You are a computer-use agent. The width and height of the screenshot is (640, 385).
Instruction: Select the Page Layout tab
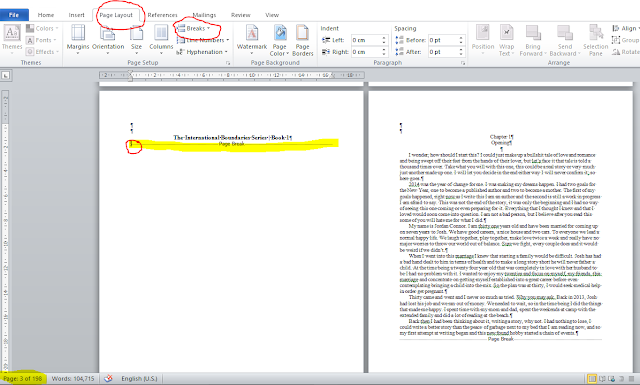click(116, 15)
